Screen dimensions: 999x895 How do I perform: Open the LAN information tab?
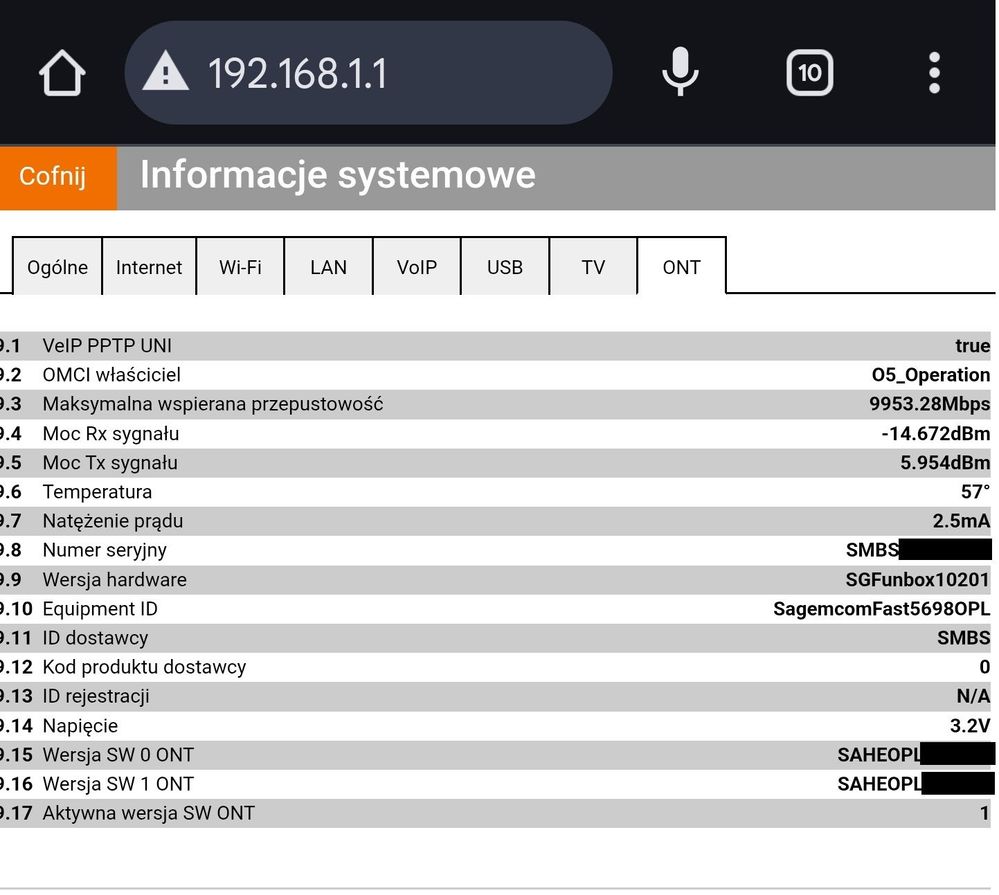tap(329, 266)
